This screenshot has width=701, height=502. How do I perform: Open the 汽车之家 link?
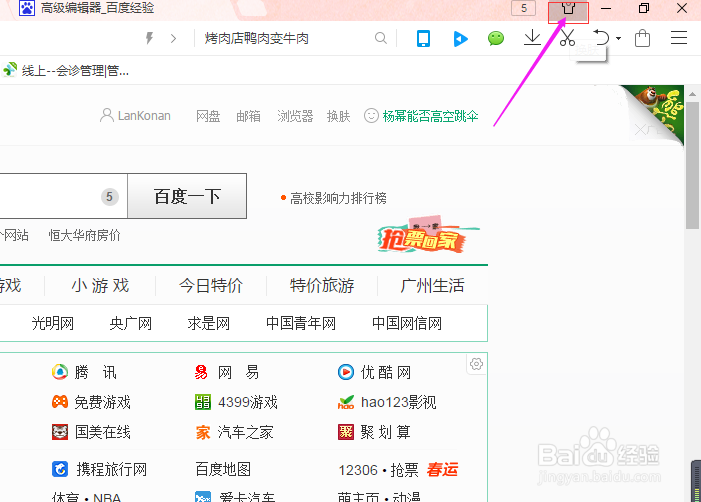click(x=245, y=432)
